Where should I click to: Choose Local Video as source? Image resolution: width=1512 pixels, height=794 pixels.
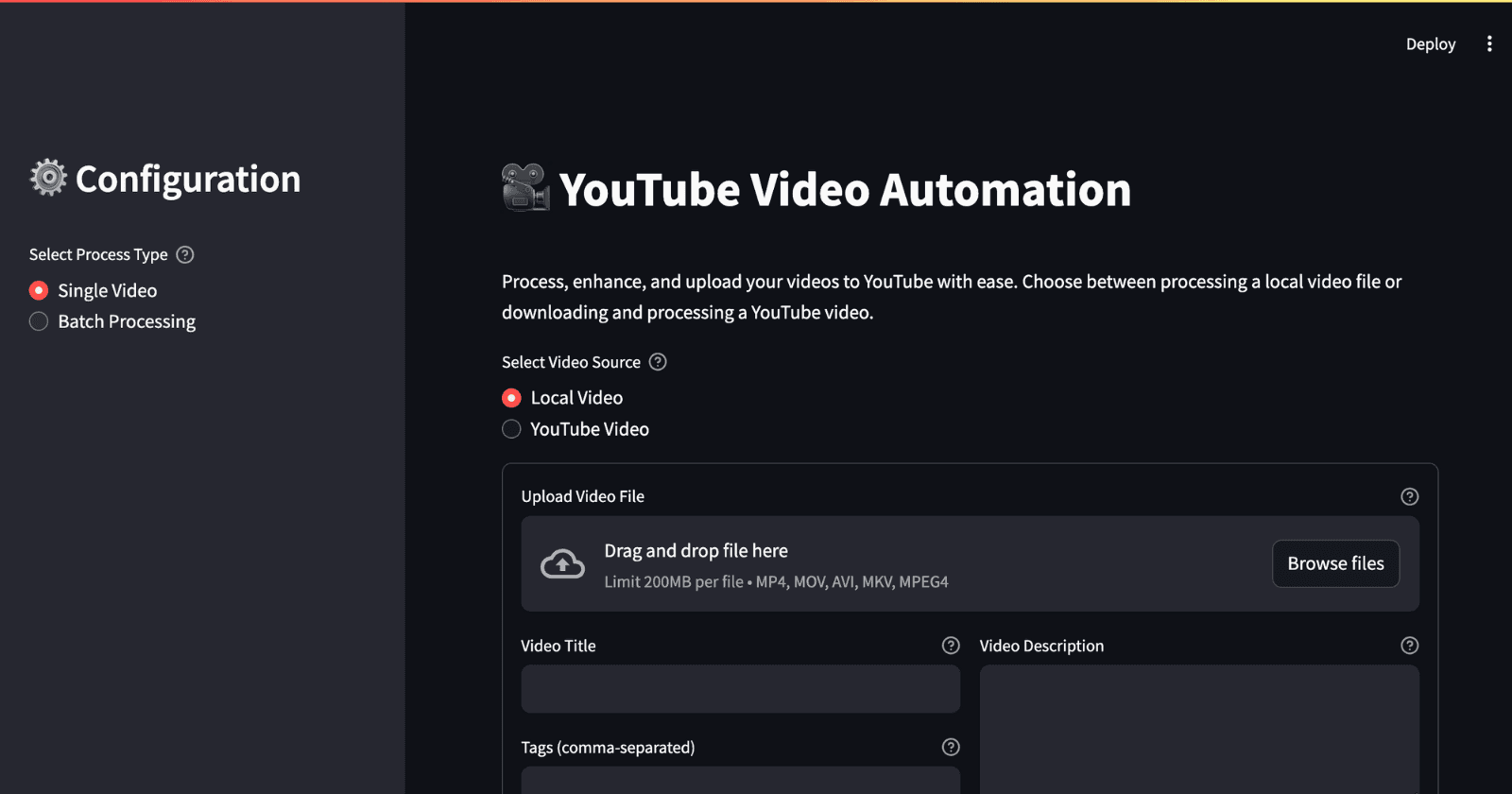click(x=562, y=398)
